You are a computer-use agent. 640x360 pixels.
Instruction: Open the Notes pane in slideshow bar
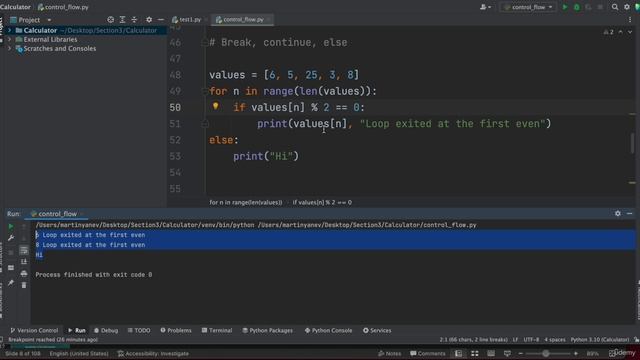[389, 353]
